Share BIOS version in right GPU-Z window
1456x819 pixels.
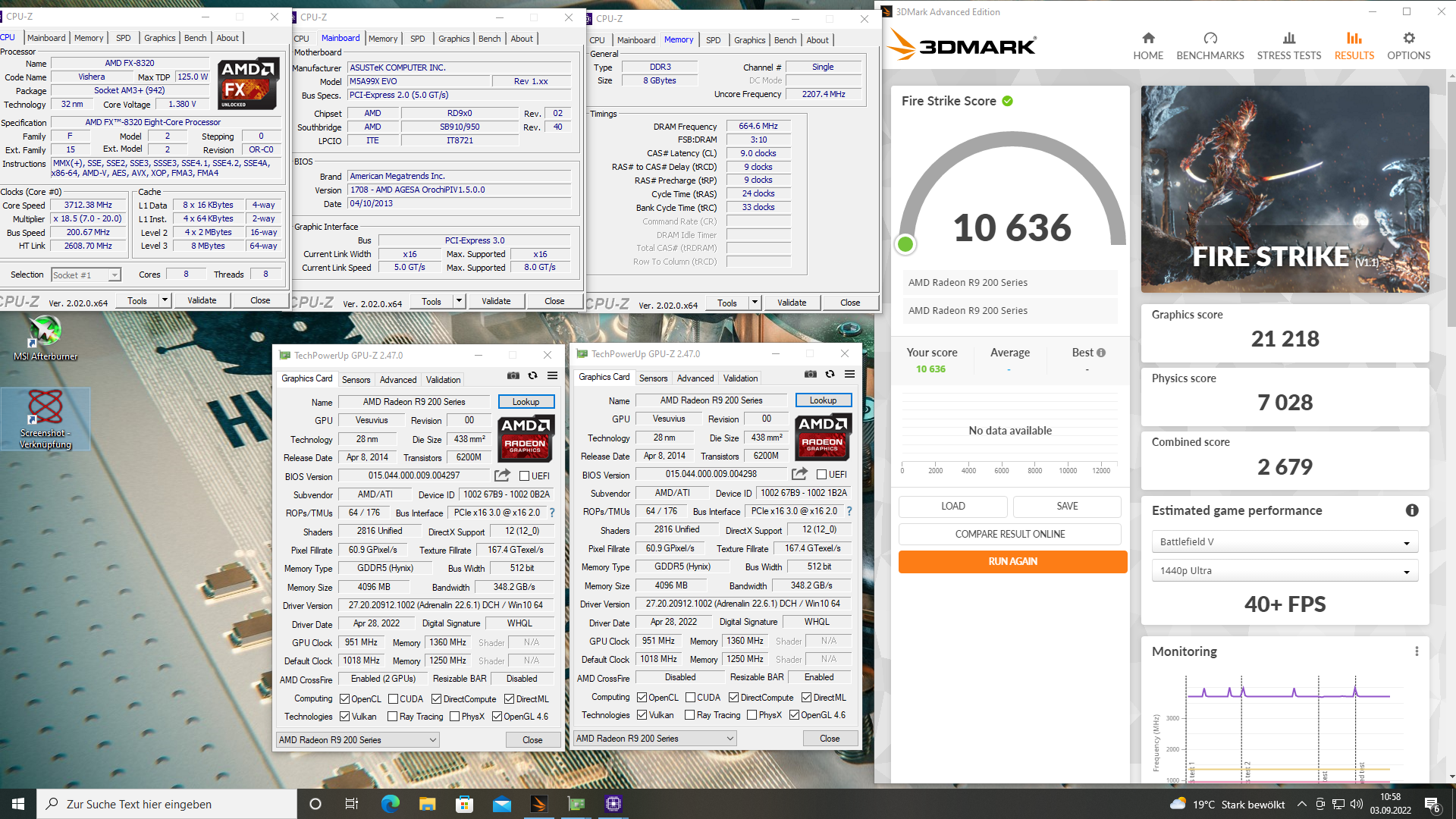(x=799, y=474)
